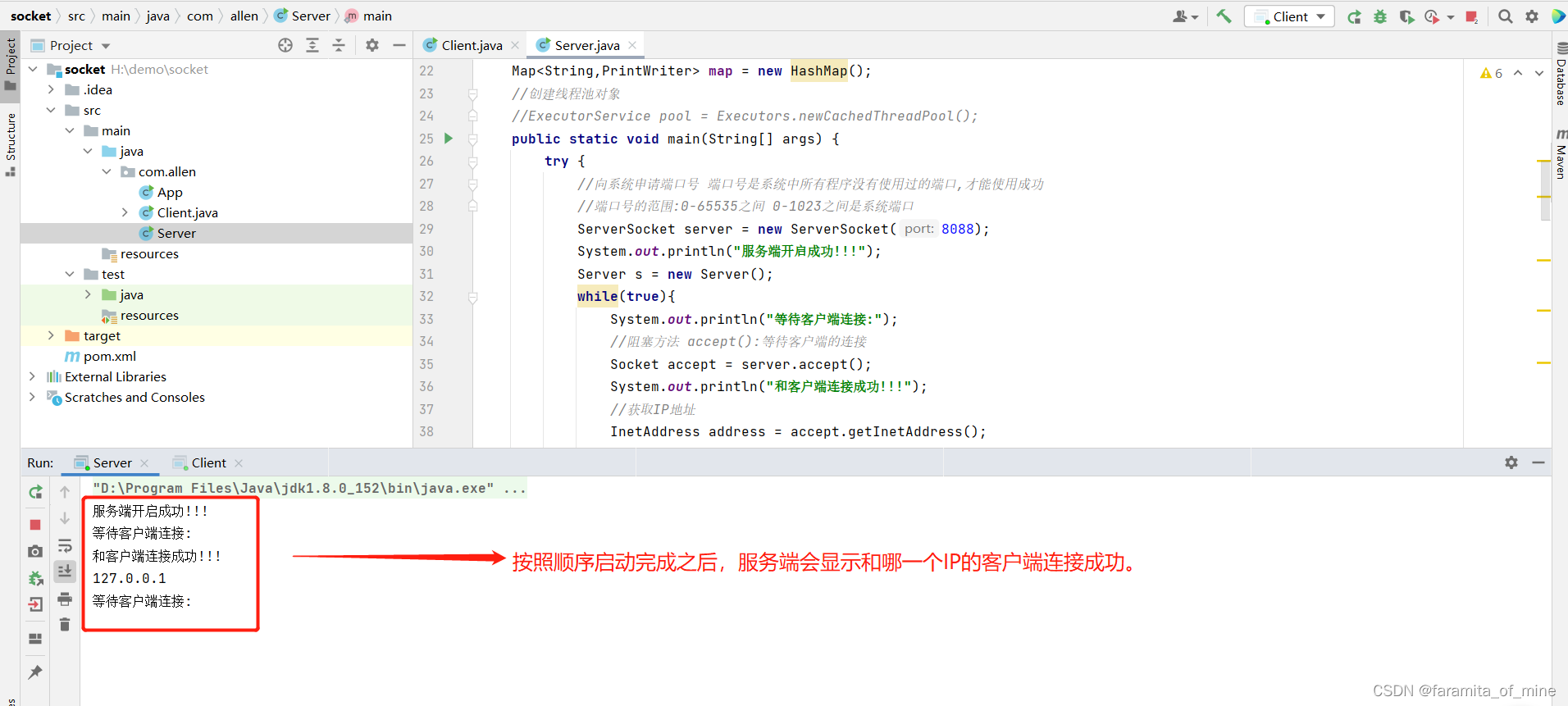Open IDE settings gear in top toolbar
The width and height of the screenshot is (1568, 706).
(x=1532, y=16)
